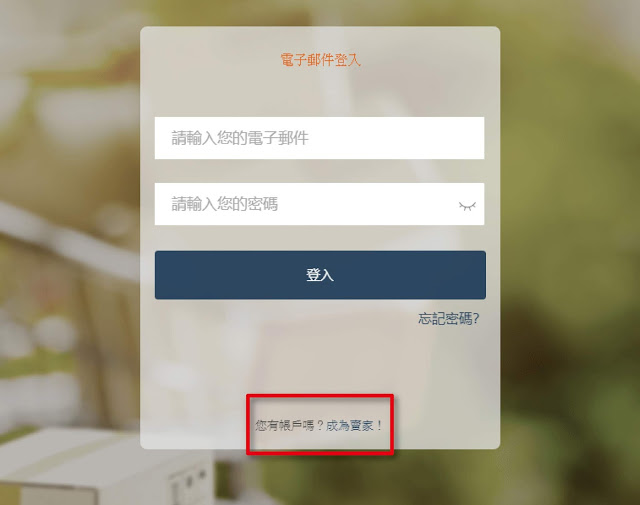
Task: Show the password using the closed-eye icon
Action: pos(467,205)
